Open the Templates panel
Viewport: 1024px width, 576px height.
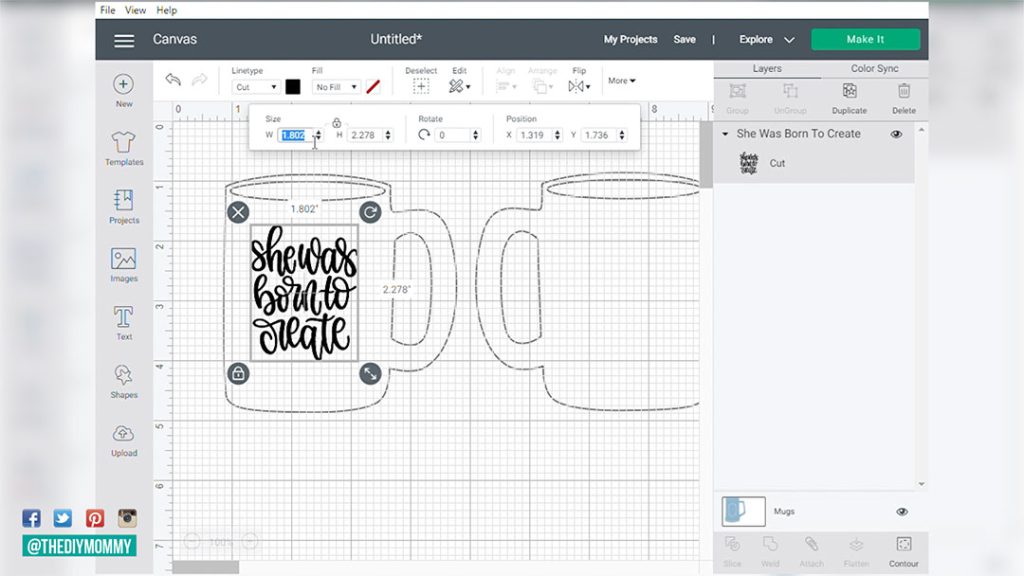point(123,148)
